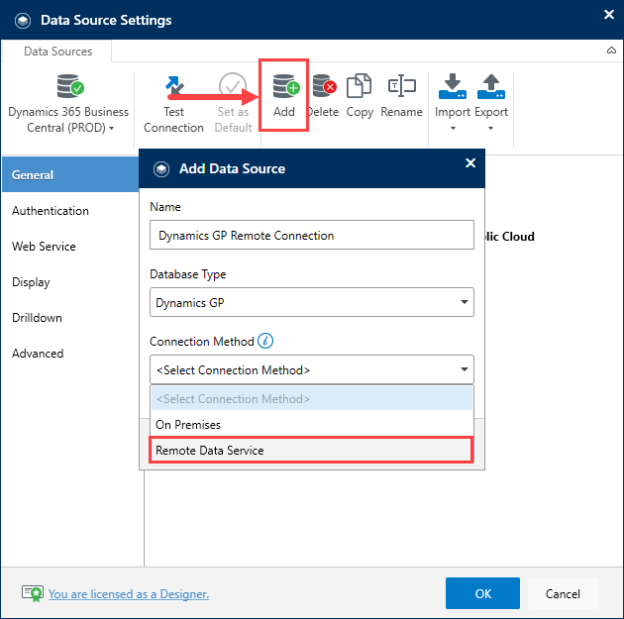Click the data source Name input field

pyautogui.click(x=312, y=235)
